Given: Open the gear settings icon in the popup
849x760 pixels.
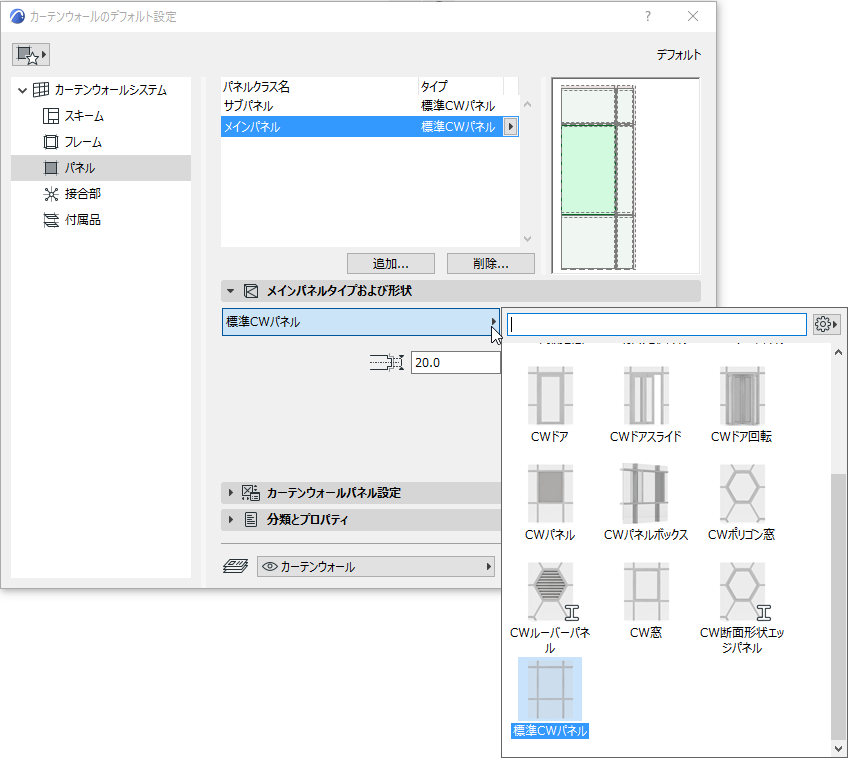Looking at the screenshot, I should click(x=826, y=324).
